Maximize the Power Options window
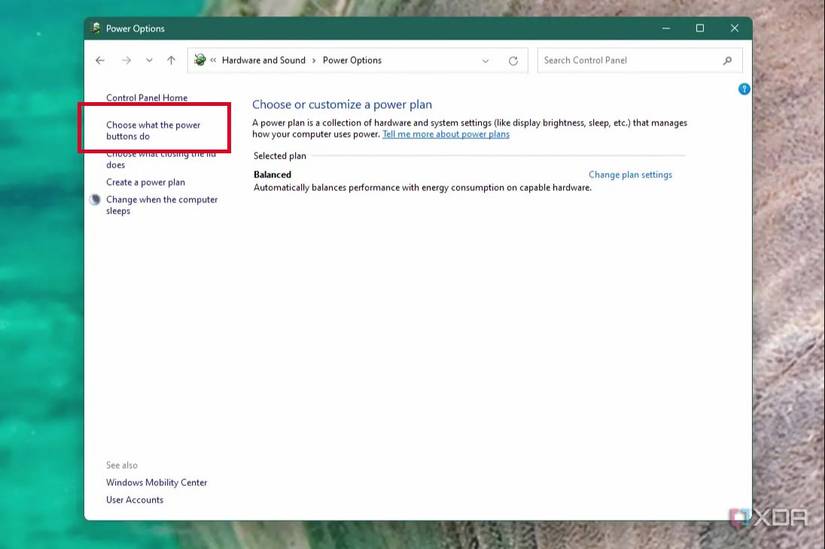 [x=700, y=28]
